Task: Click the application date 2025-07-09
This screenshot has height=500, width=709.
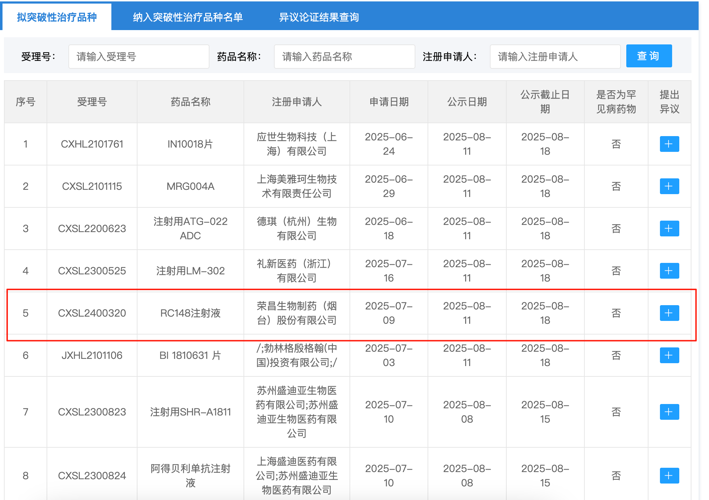Action: [x=389, y=313]
